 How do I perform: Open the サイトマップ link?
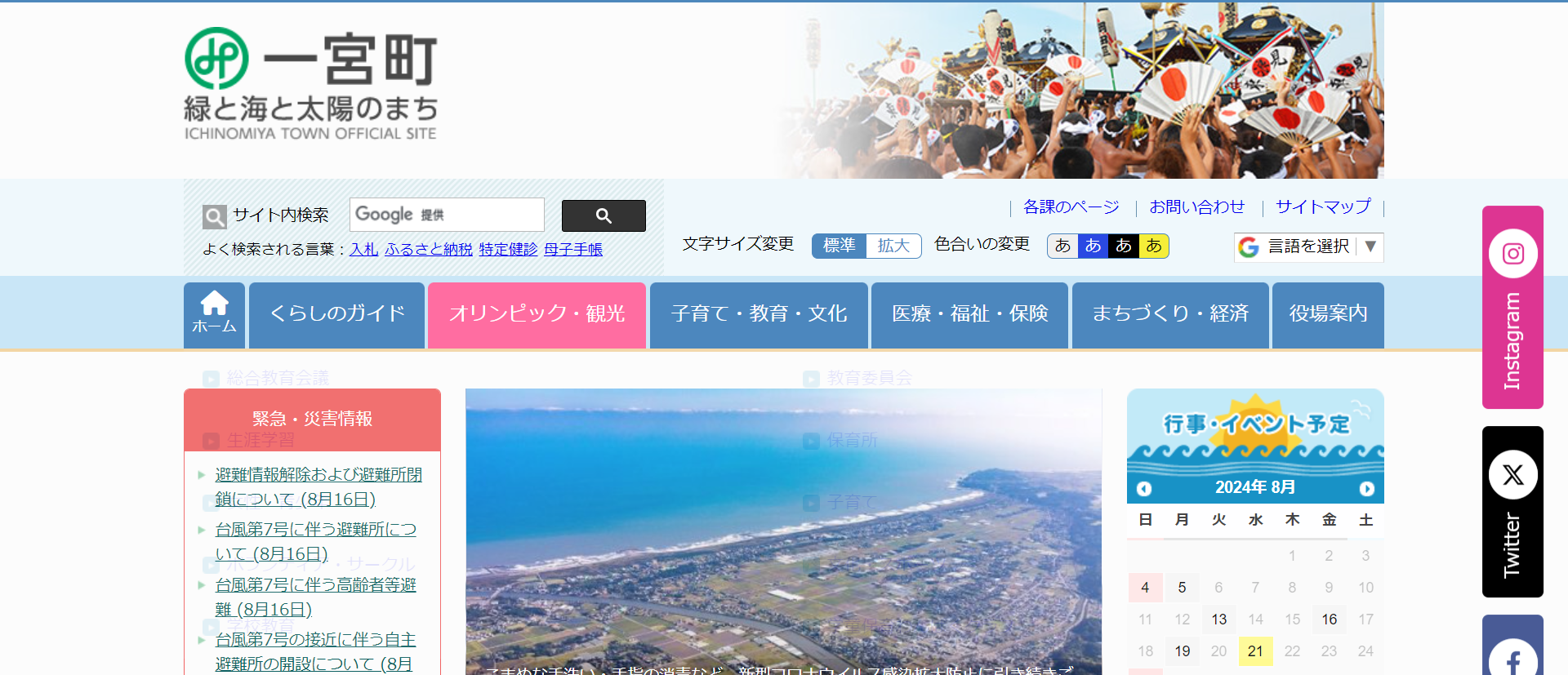pos(1323,207)
